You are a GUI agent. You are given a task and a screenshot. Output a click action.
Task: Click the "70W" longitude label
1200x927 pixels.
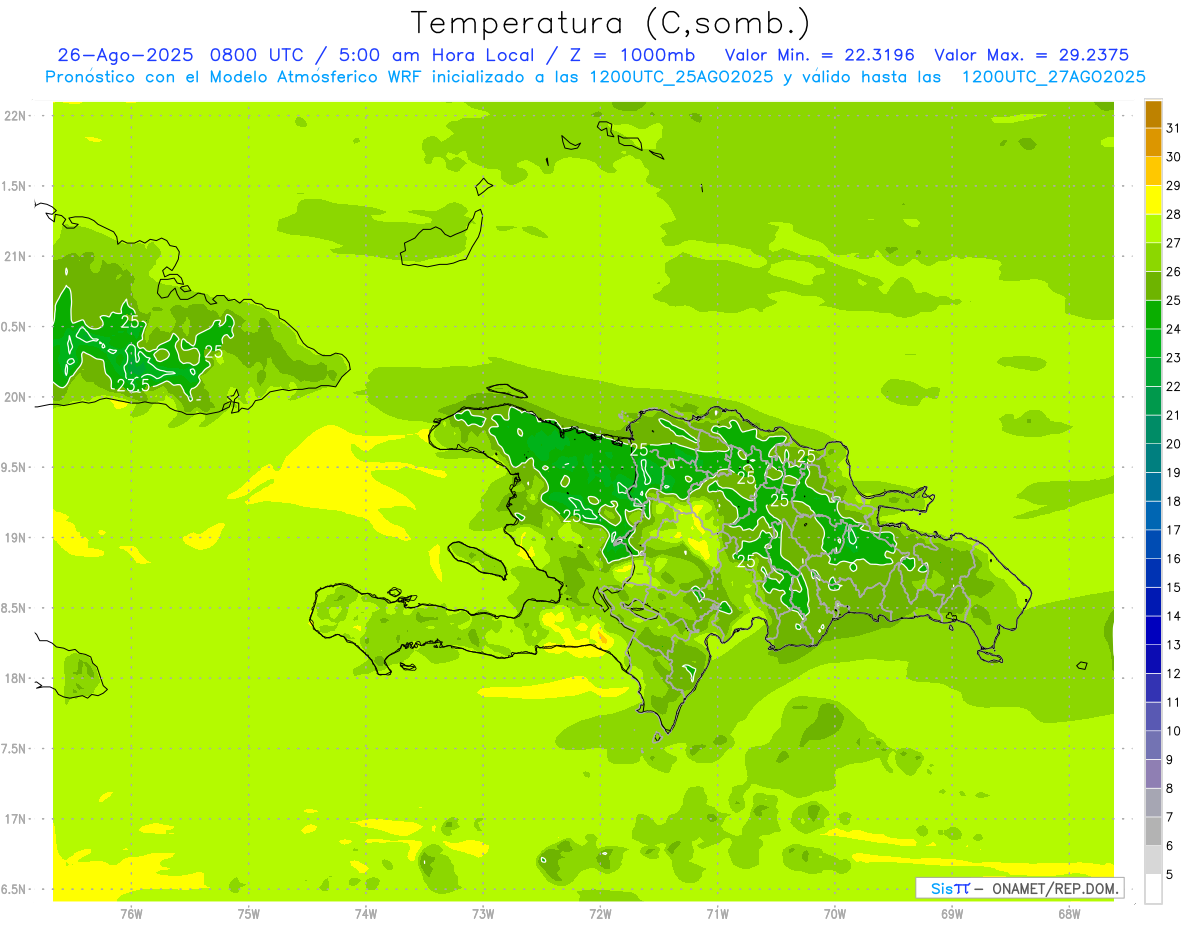click(835, 914)
